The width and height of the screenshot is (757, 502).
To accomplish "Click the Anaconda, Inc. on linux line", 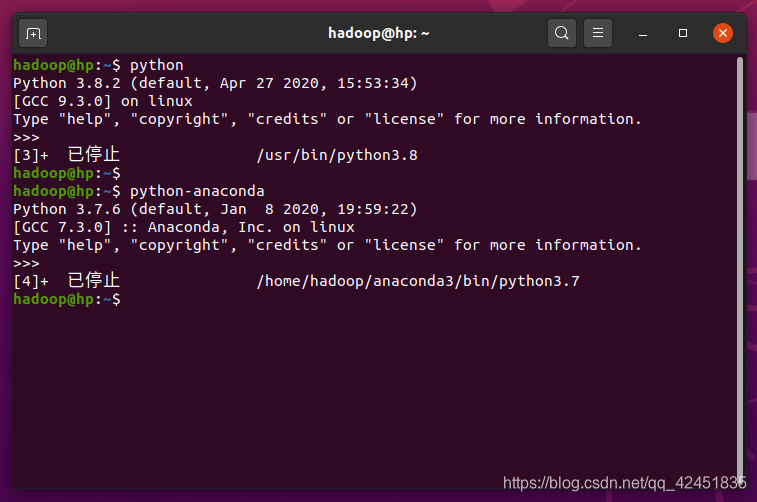I will [184, 227].
